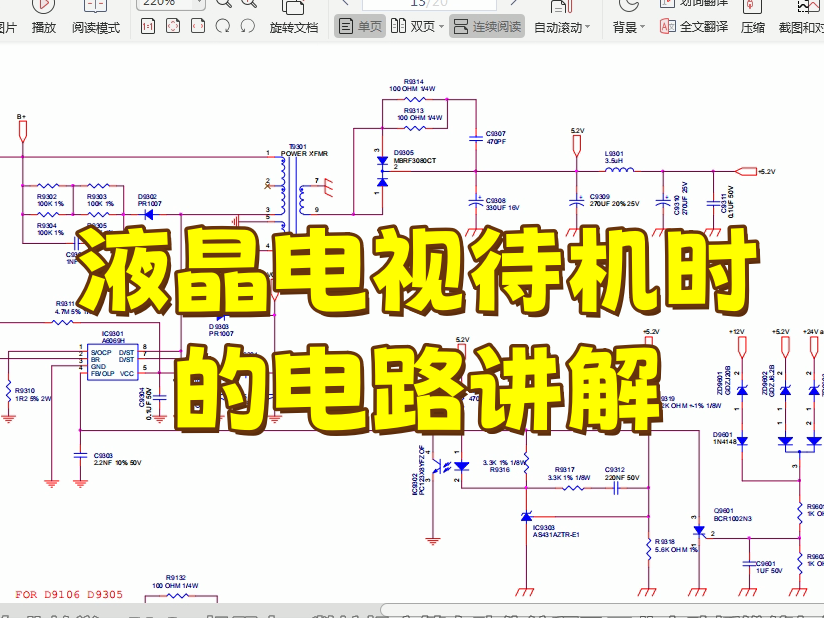This screenshot has height=618, width=824.
Task: Click the zoom in magnifier icon
Action: point(249,4)
